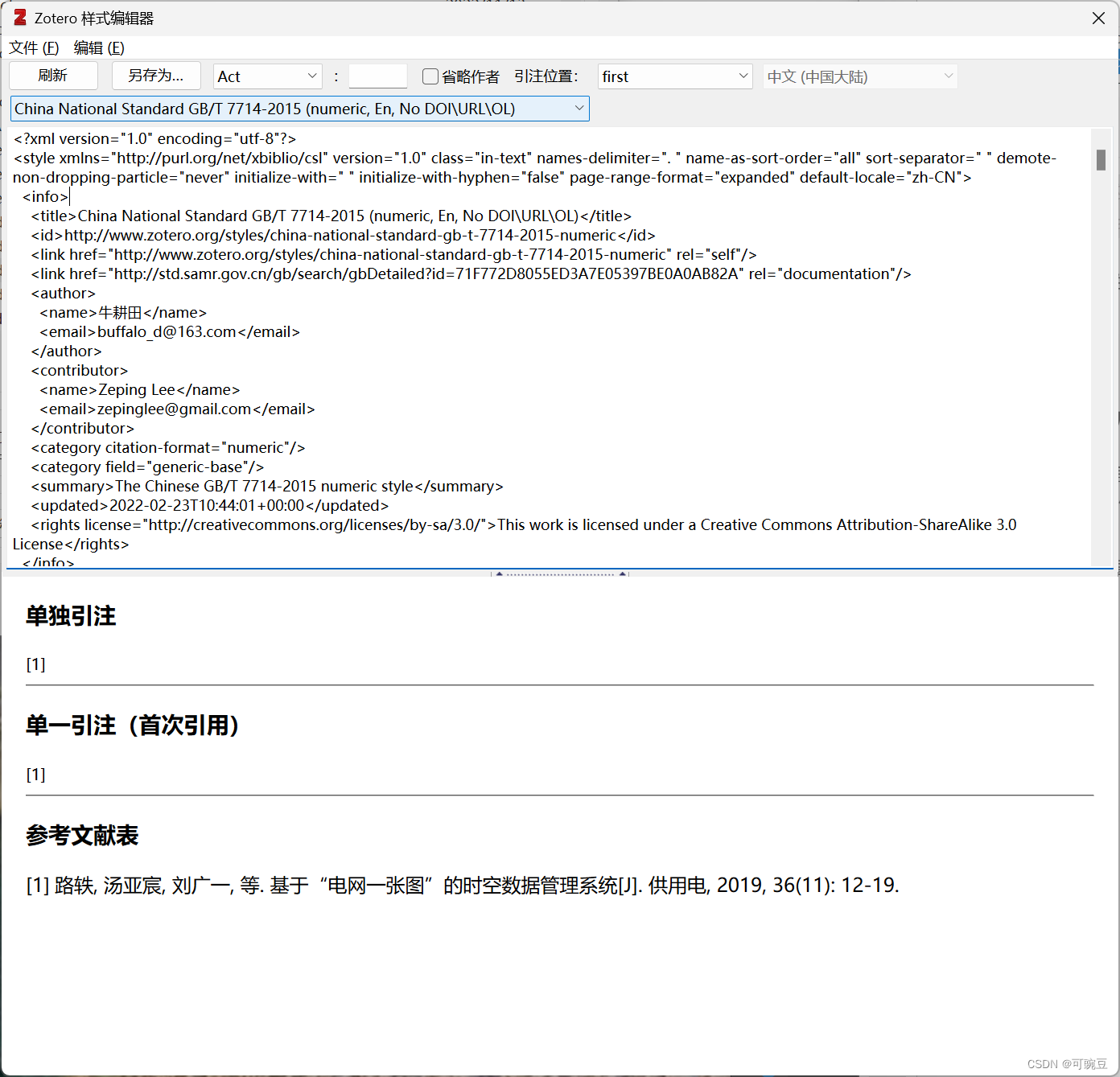Open the citation style selector dropdown
The image size is (1120, 1077).
tap(300, 109)
